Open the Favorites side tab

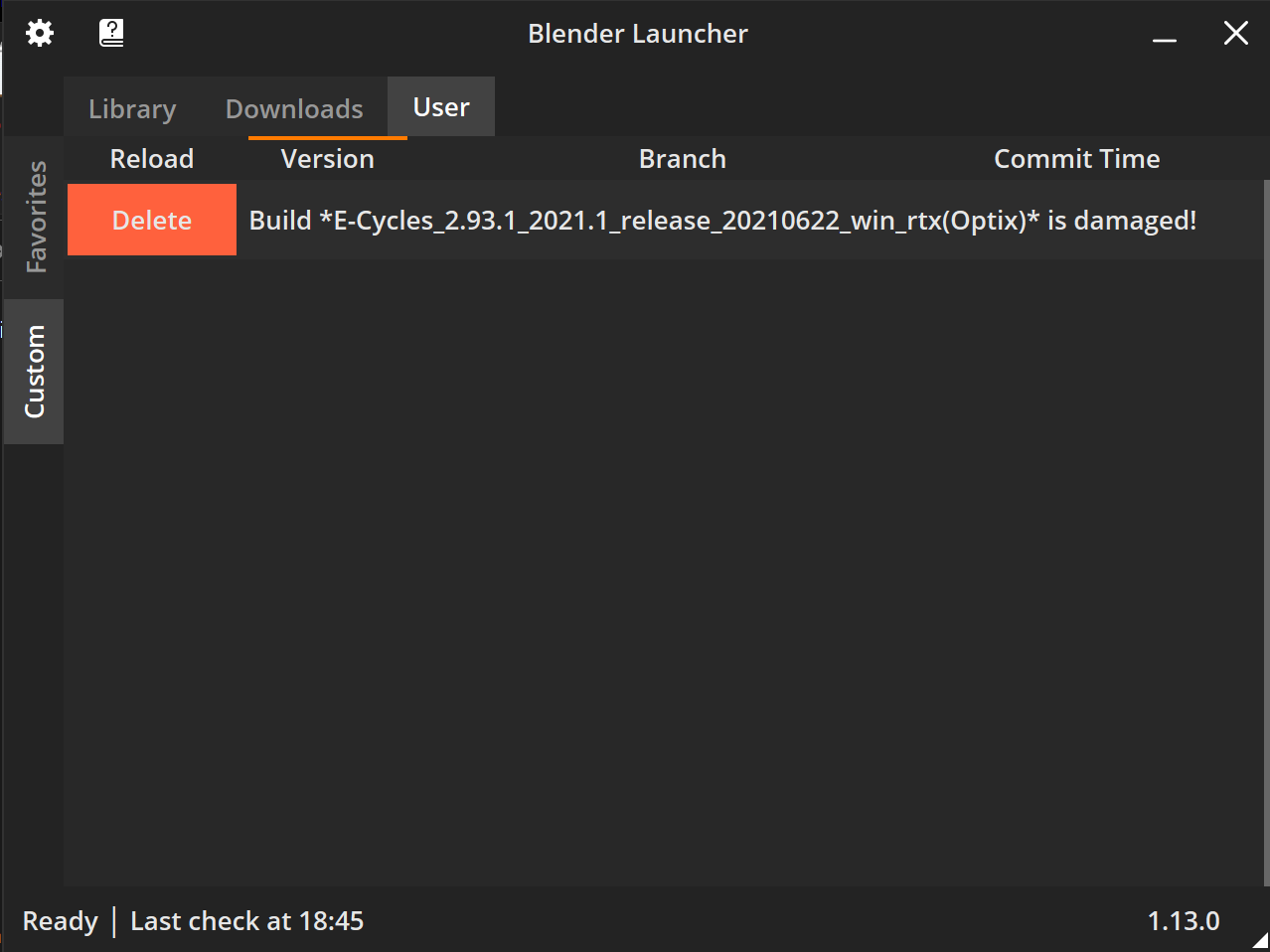pos(36,217)
